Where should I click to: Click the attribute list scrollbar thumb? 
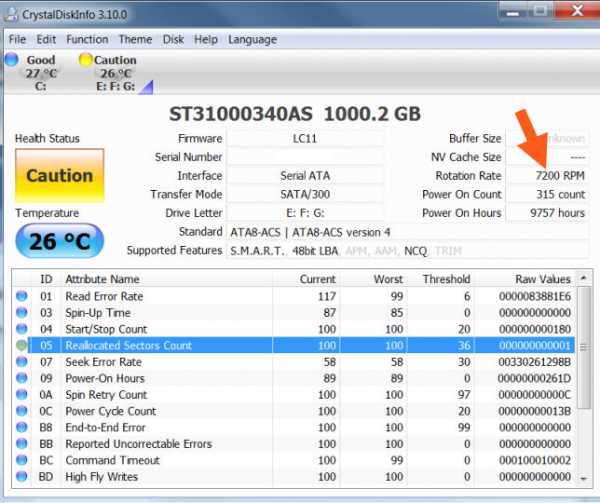click(x=584, y=347)
